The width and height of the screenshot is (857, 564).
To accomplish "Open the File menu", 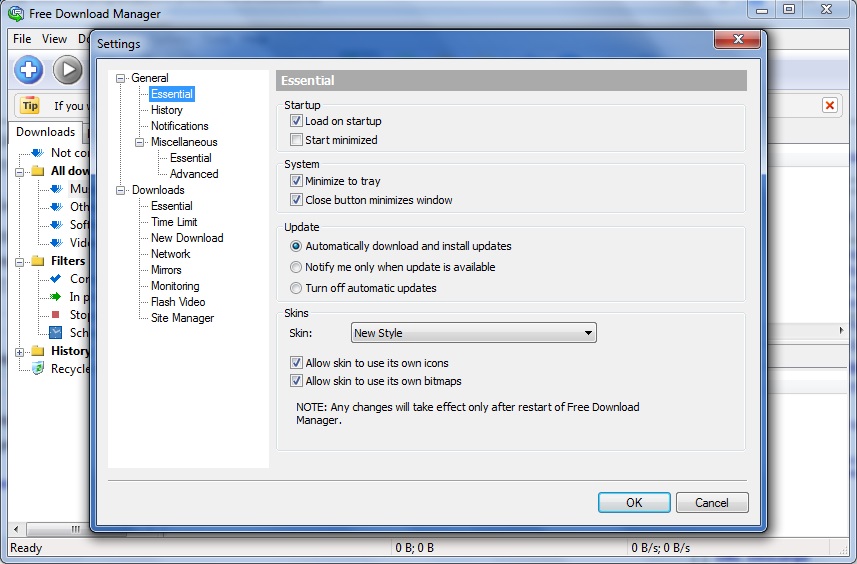I will point(22,39).
